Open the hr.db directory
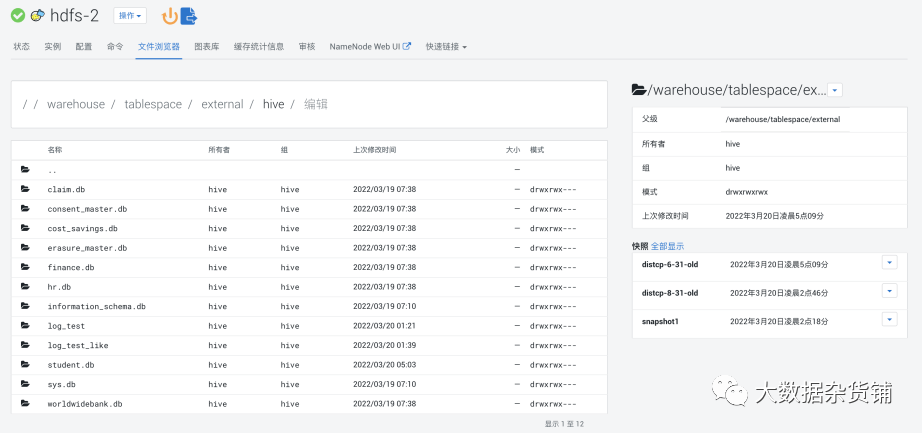Image resolution: width=922 pixels, height=433 pixels. click(x=59, y=287)
